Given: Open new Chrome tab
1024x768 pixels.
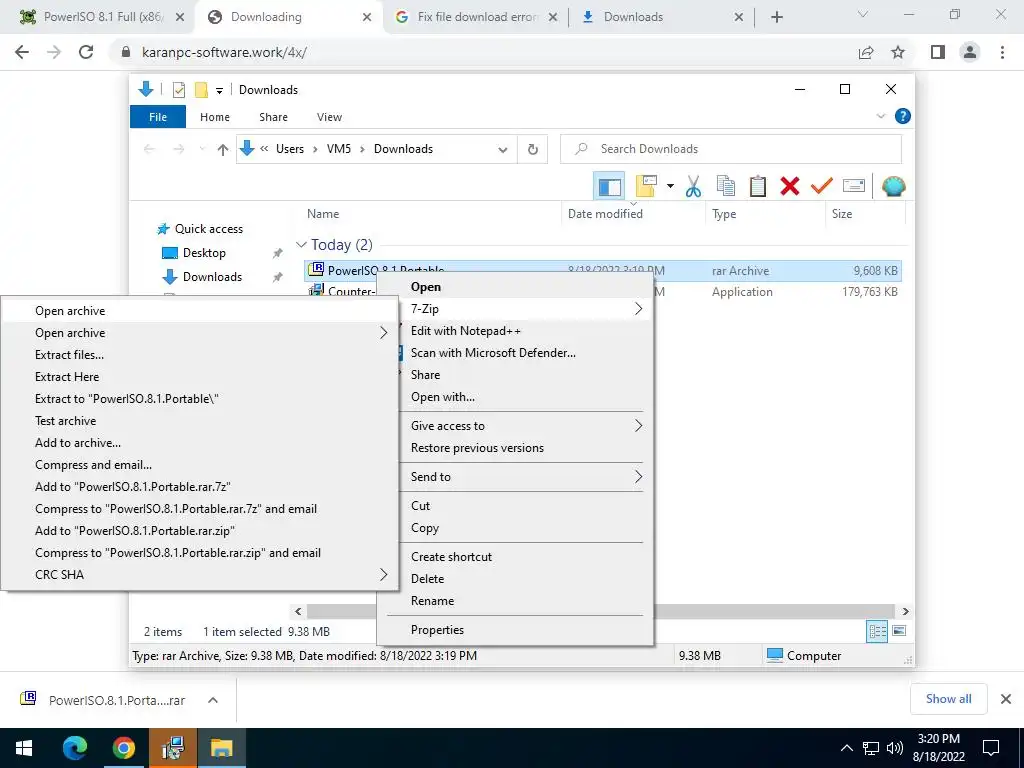Looking at the screenshot, I should point(776,17).
